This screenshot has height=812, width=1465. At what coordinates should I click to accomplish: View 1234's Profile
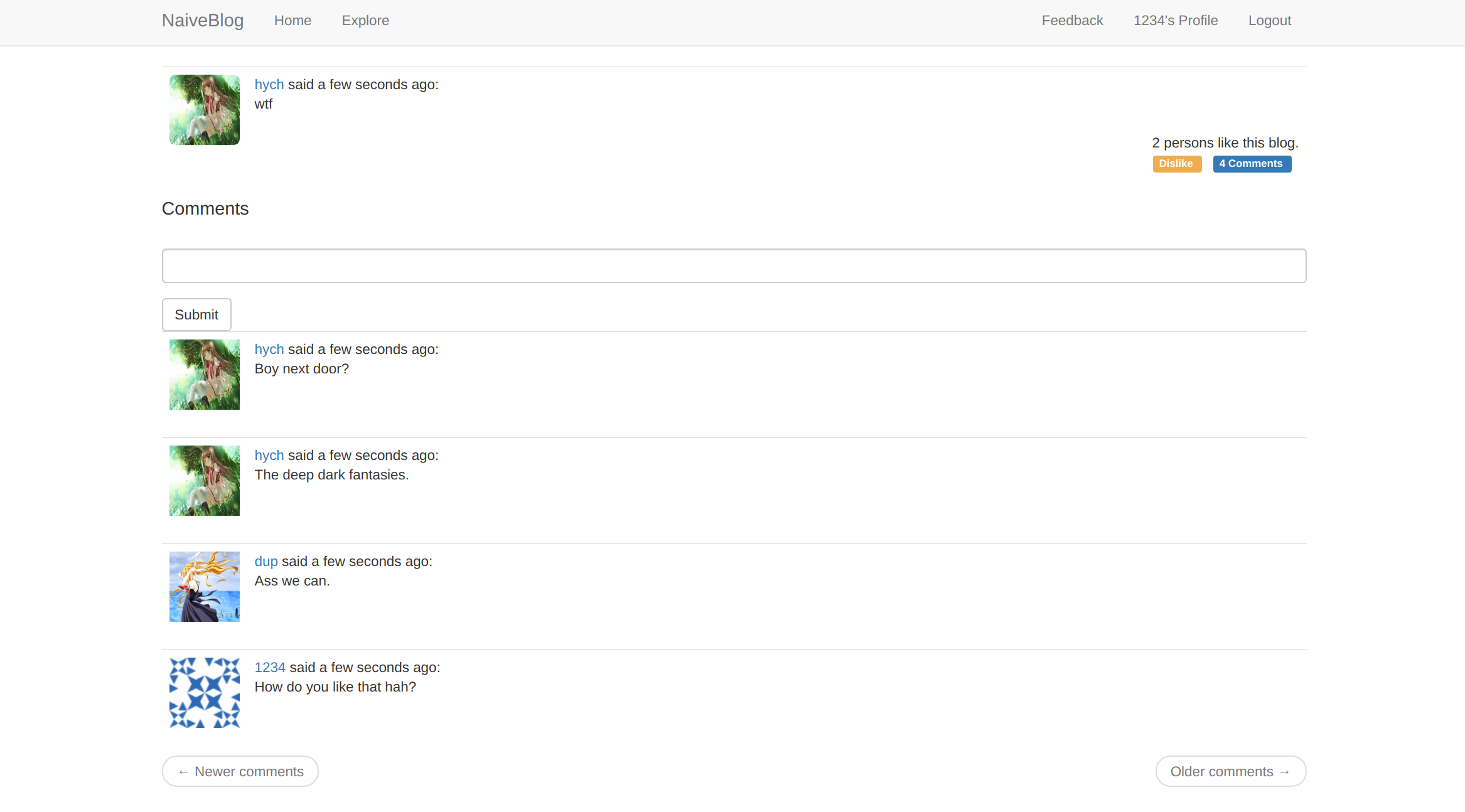[x=1175, y=21]
